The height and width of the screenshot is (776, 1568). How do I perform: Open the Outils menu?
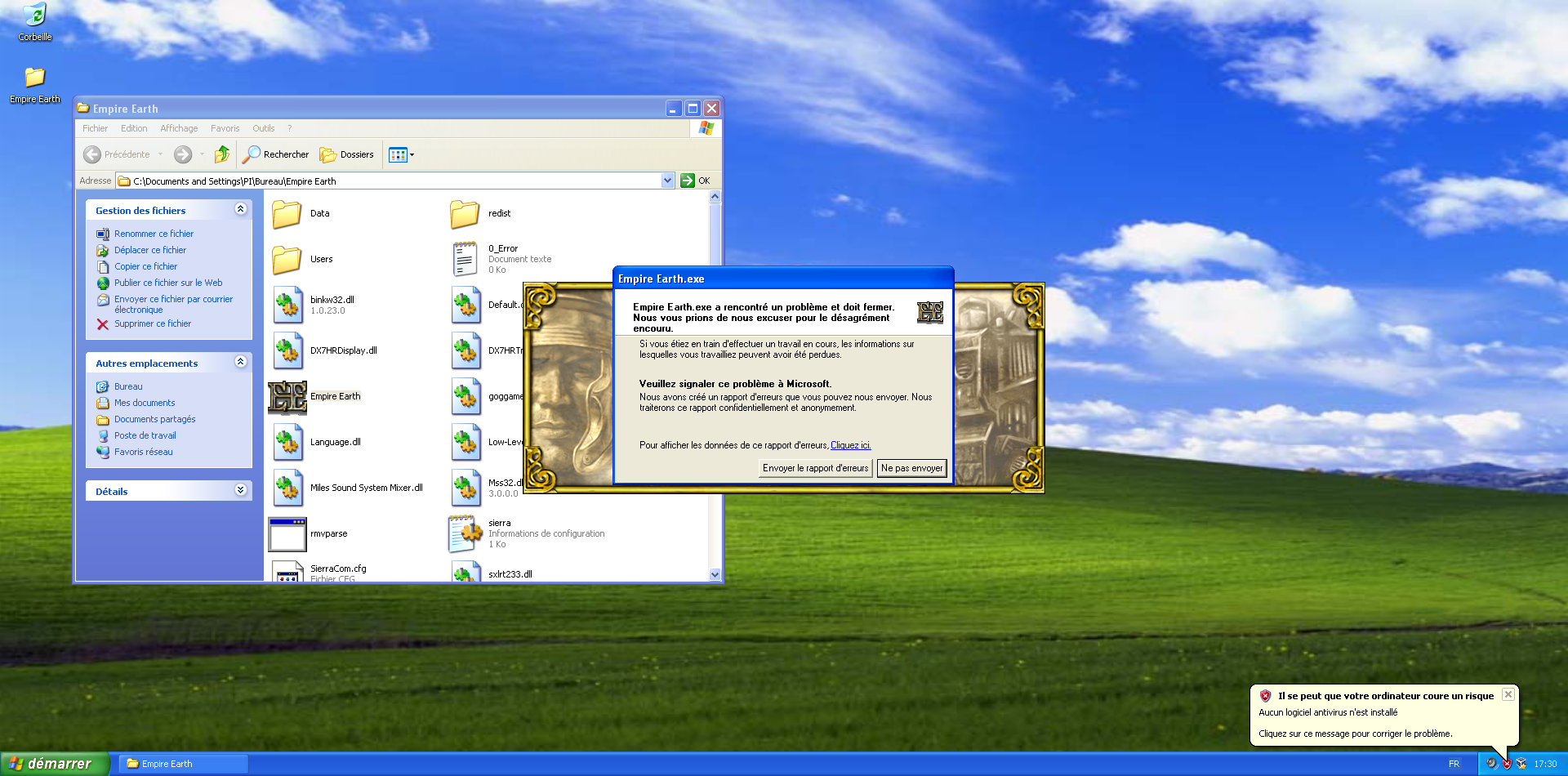pos(263,128)
